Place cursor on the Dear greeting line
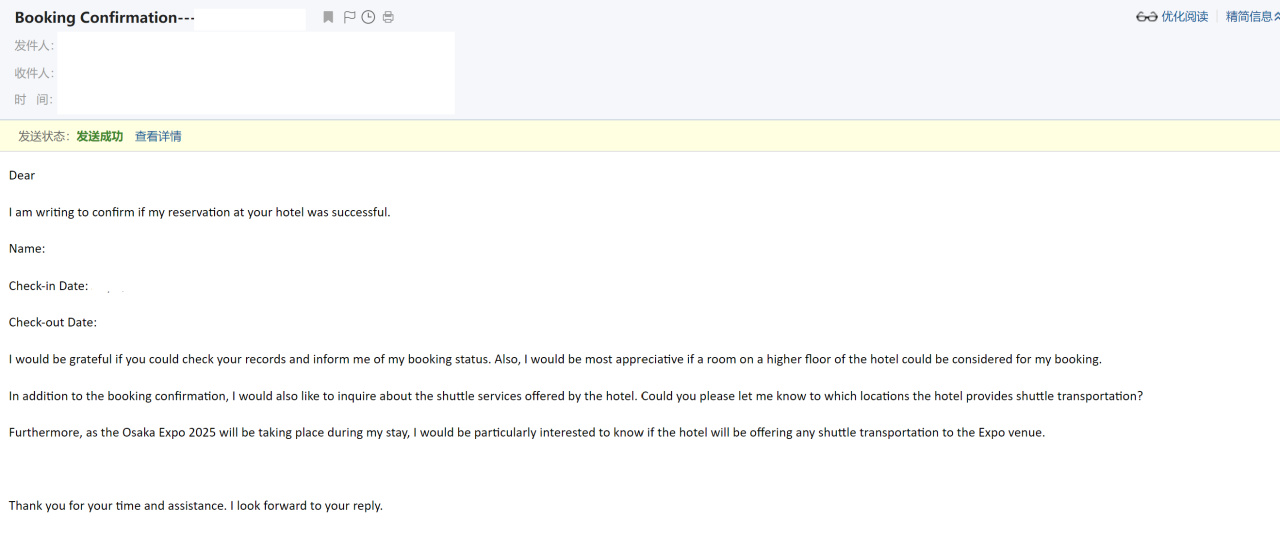 (x=22, y=175)
